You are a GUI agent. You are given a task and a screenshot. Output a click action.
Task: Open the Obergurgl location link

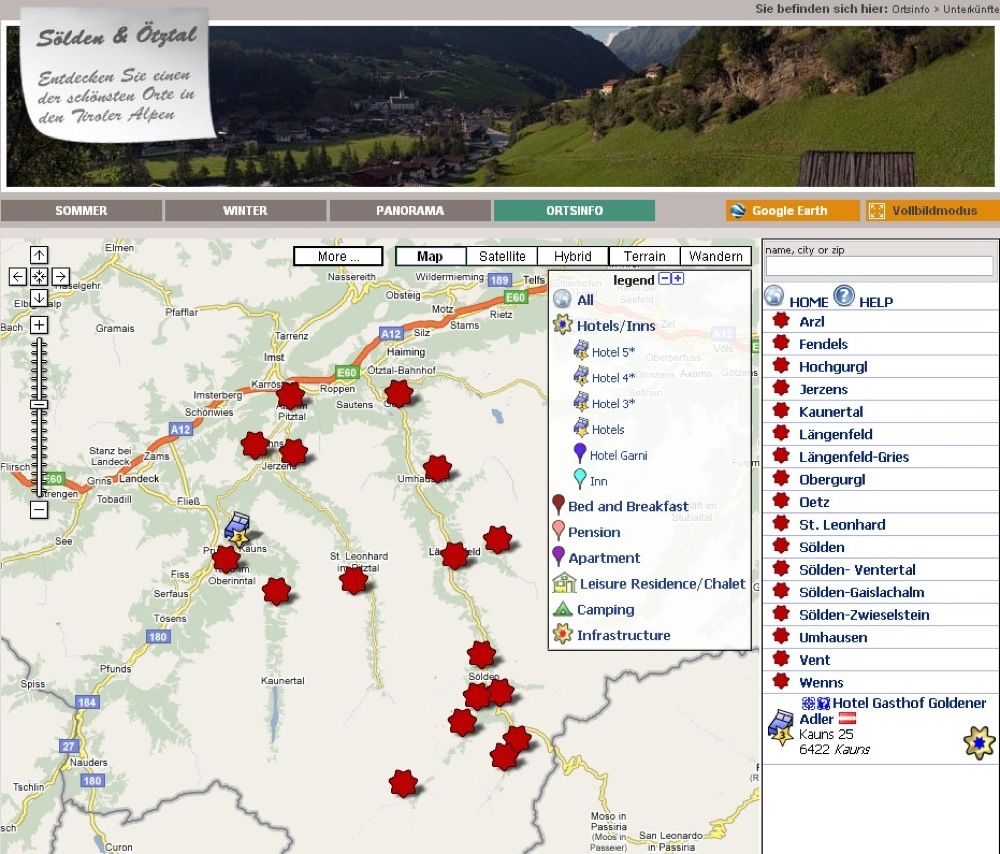[x=832, y=480]
